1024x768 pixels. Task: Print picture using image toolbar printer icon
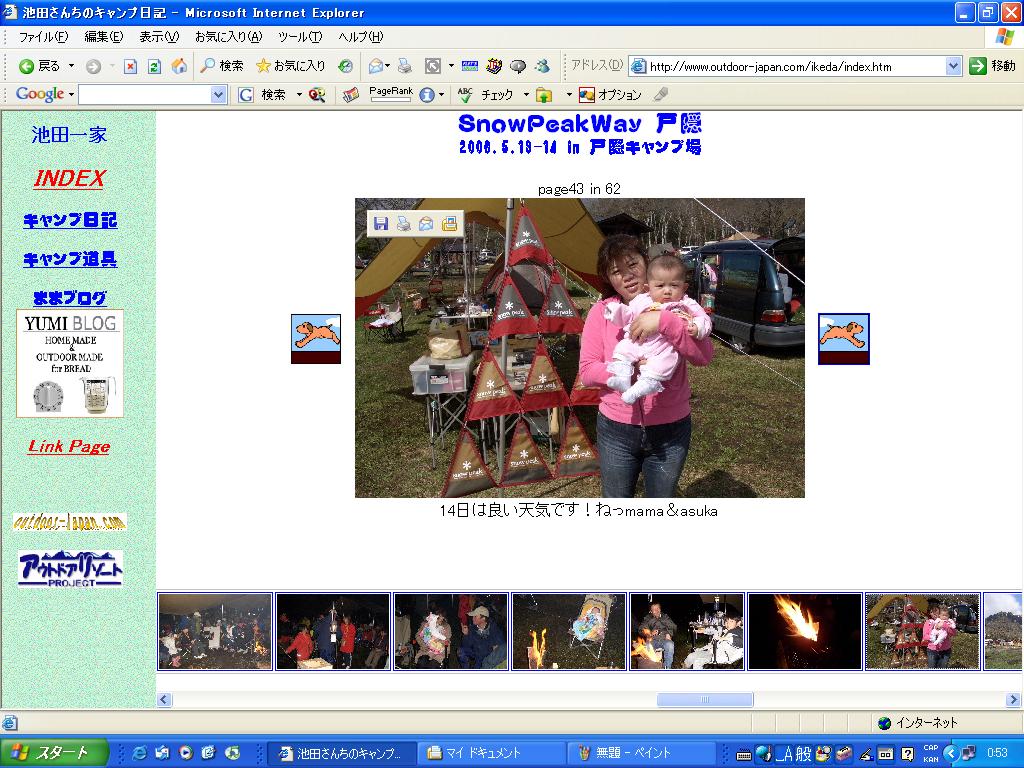[404, 224]
